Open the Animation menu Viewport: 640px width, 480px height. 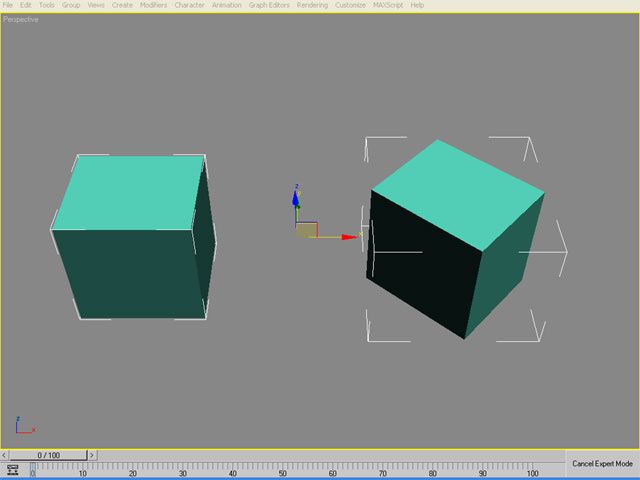(227, 5)
